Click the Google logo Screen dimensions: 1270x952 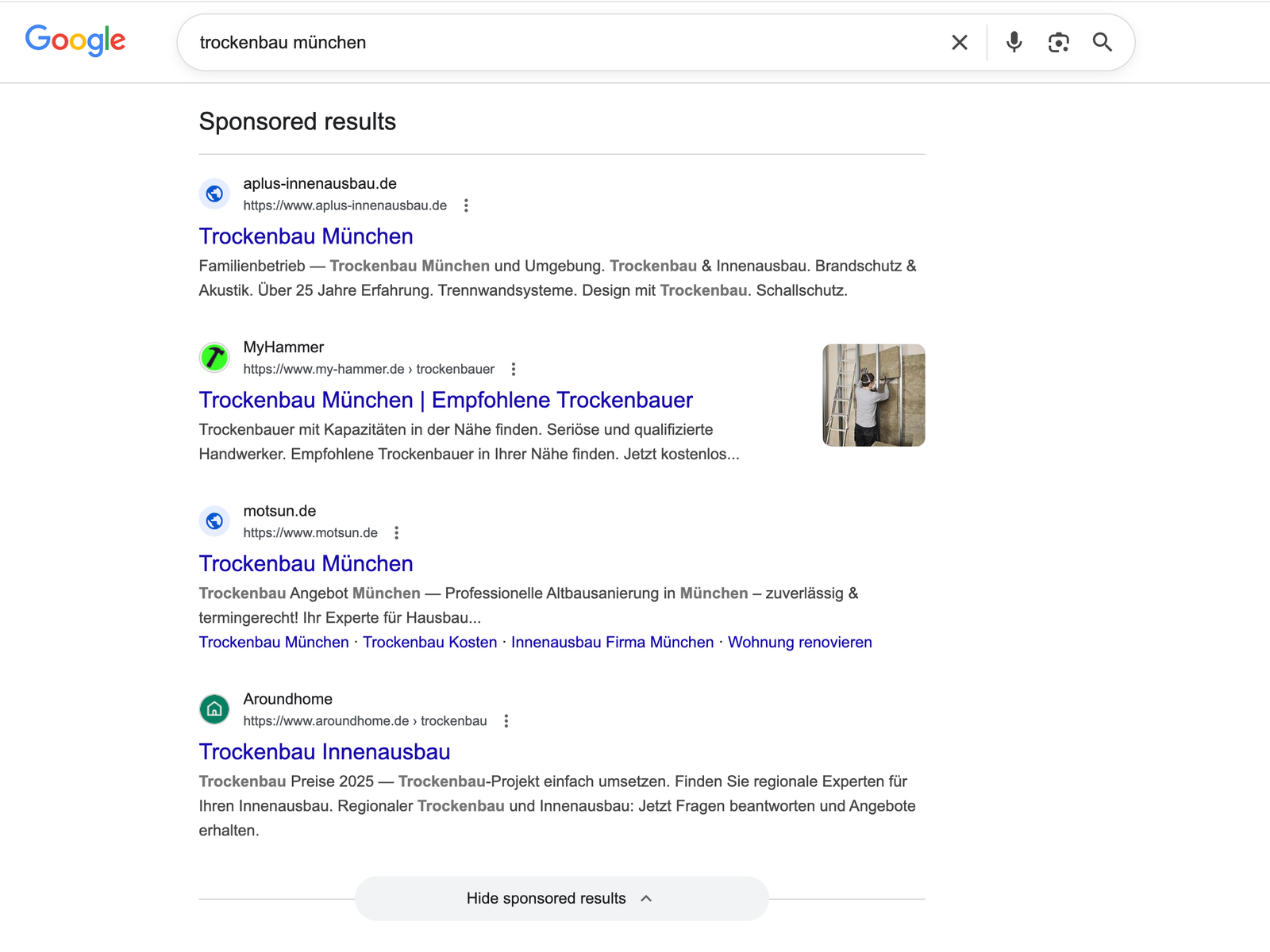[75, 40]
